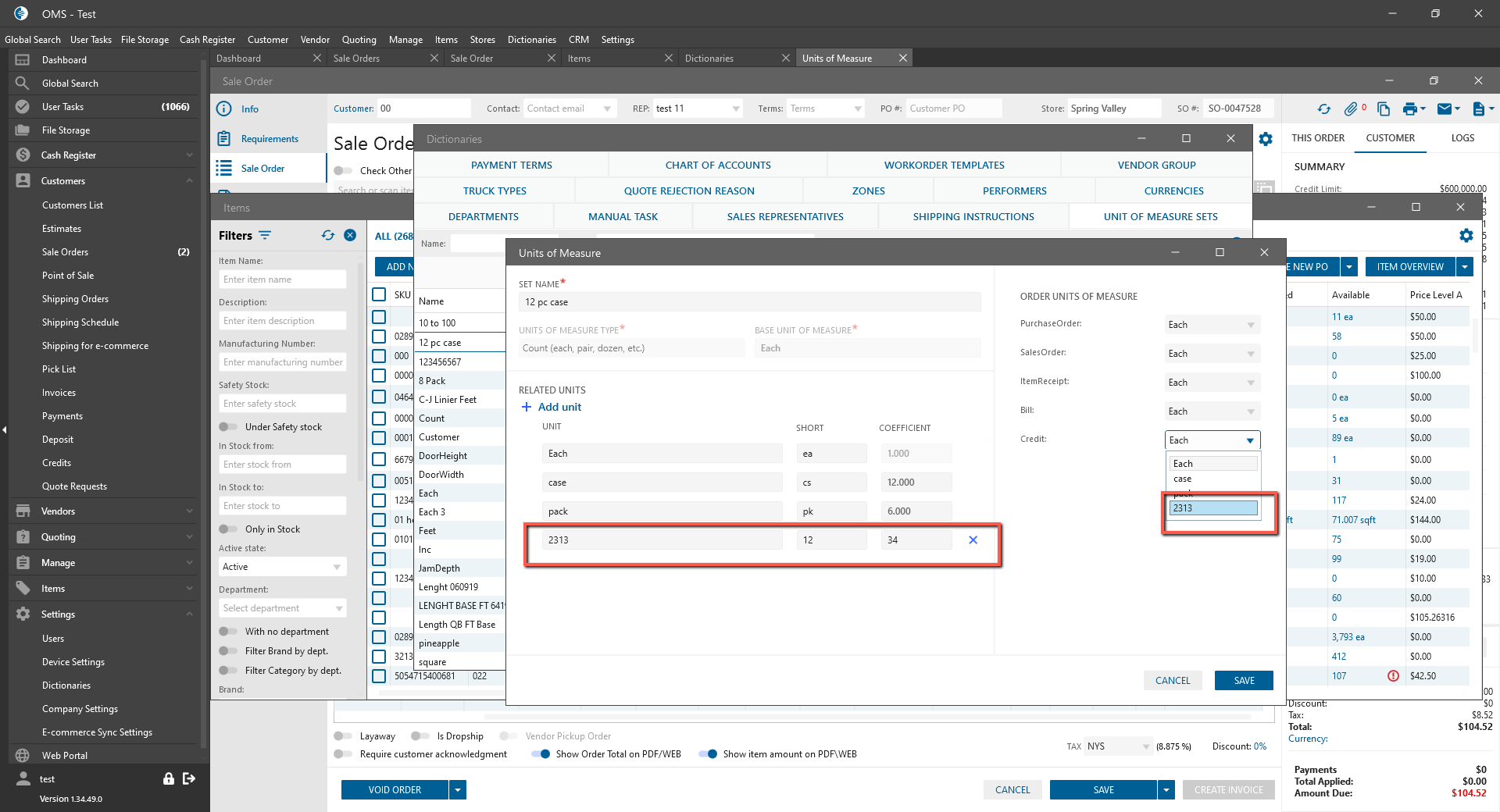
Task: Save the Units of Measure set
Action: tap(1243, 681)
